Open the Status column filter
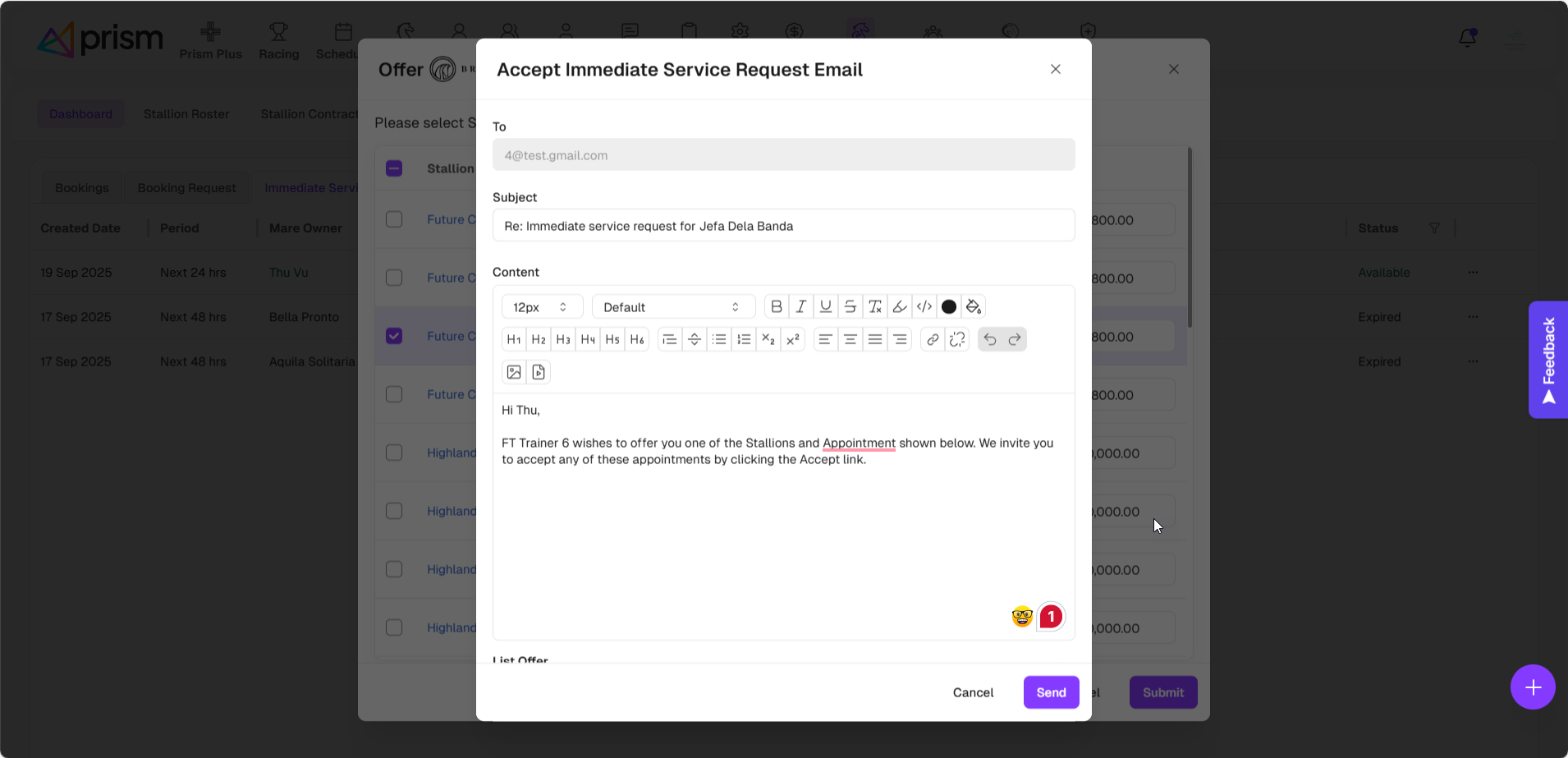Image resolution: width=1568 pixels, height=758 pixels. 1434,228
